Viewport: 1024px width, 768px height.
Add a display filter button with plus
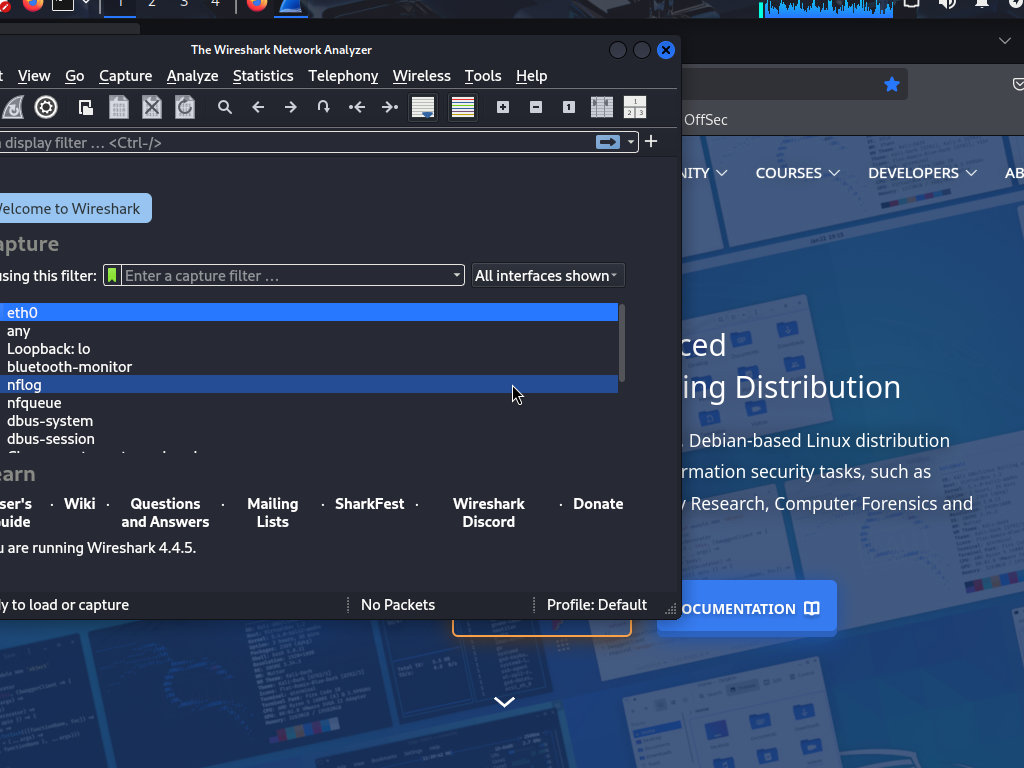651,142
